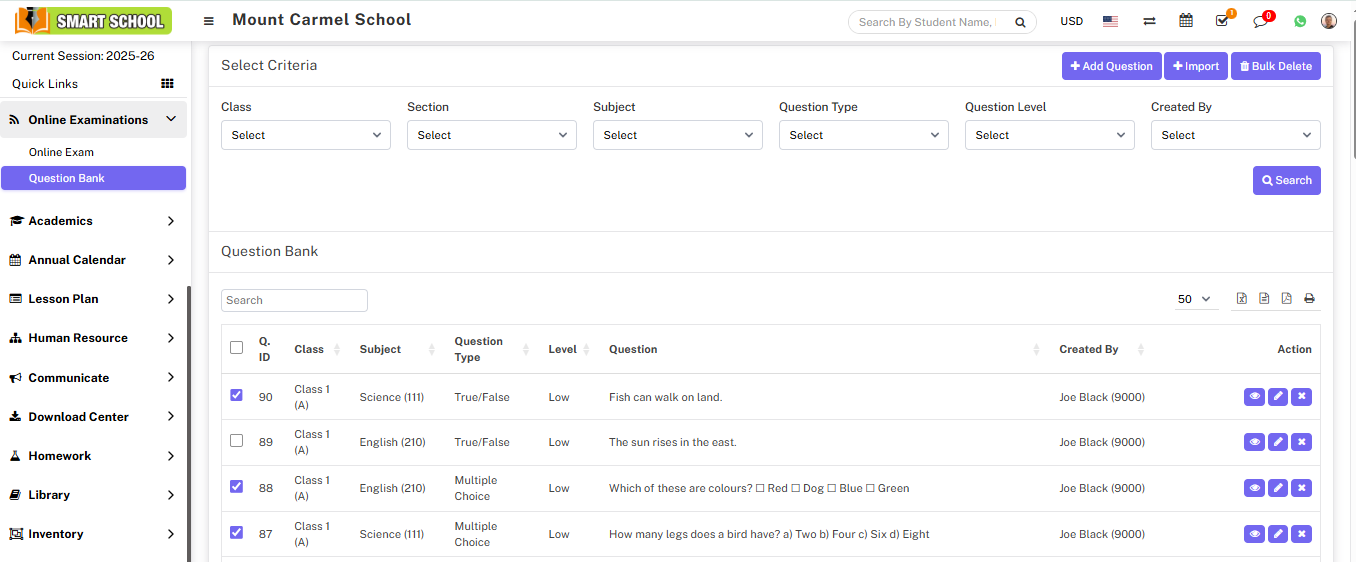Export question bank as PDF icon
This screenshot has height=562, width=1356.
coord(1286,299)
